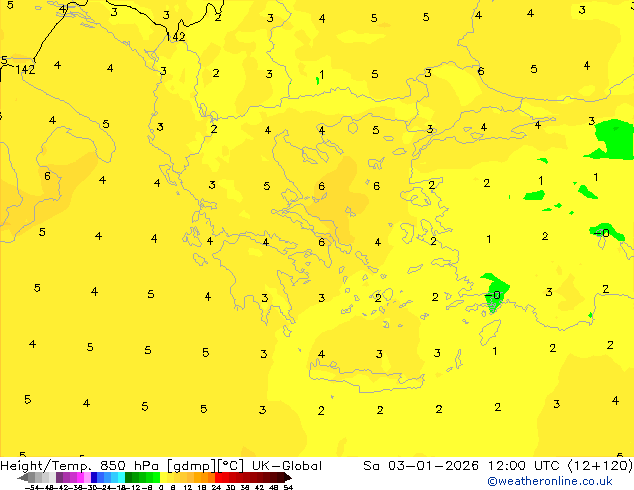
Task: Click the Height/Temp. 850 hPa map title
Action: pyautogui.click(x=79, y=466)
